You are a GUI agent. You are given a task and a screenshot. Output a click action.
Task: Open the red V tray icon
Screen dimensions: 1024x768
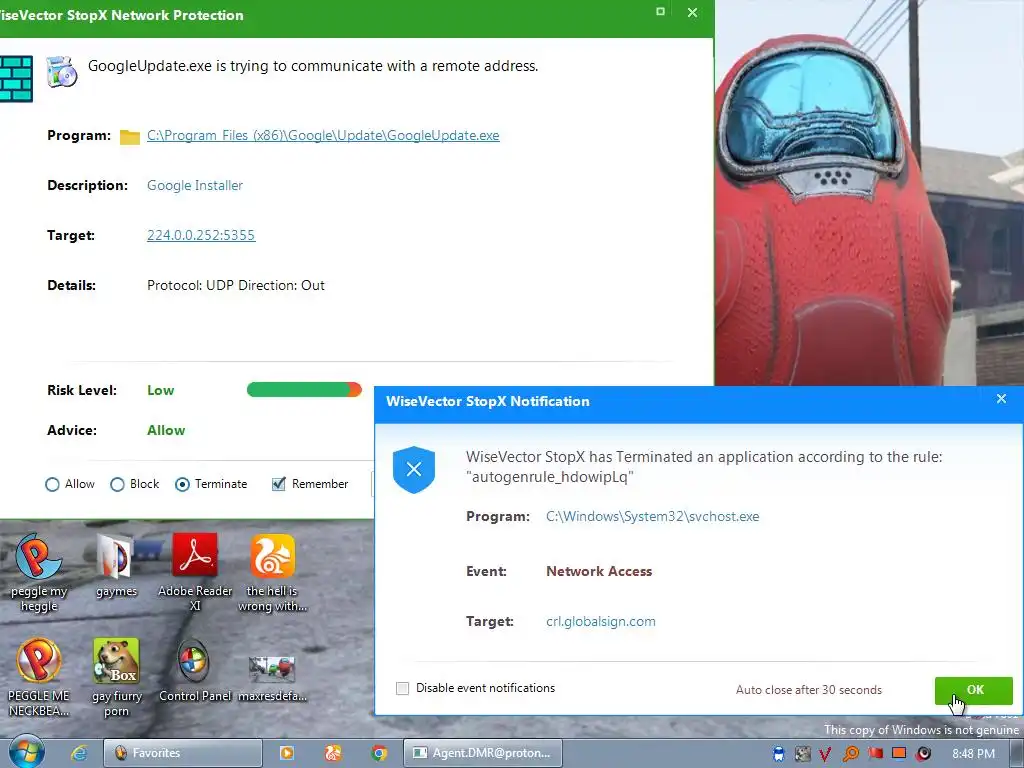(x=825, y=754)
